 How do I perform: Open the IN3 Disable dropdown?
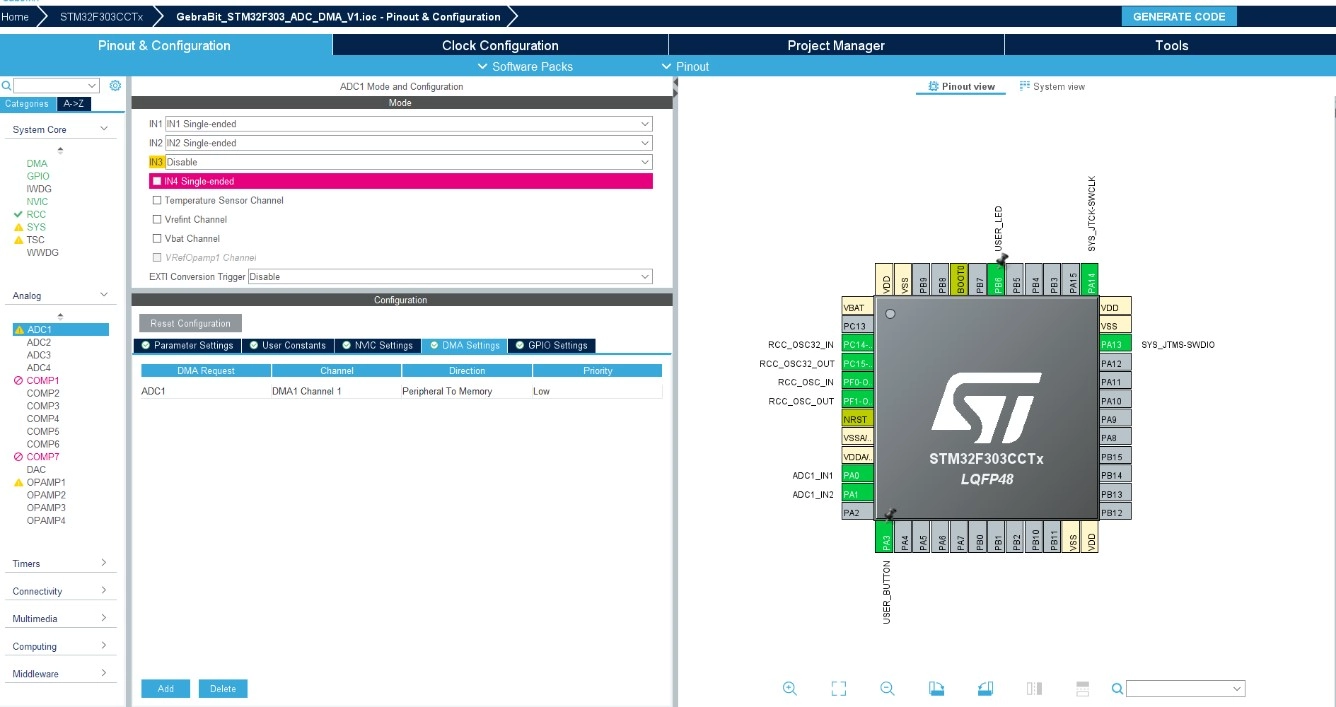(408, 162)
